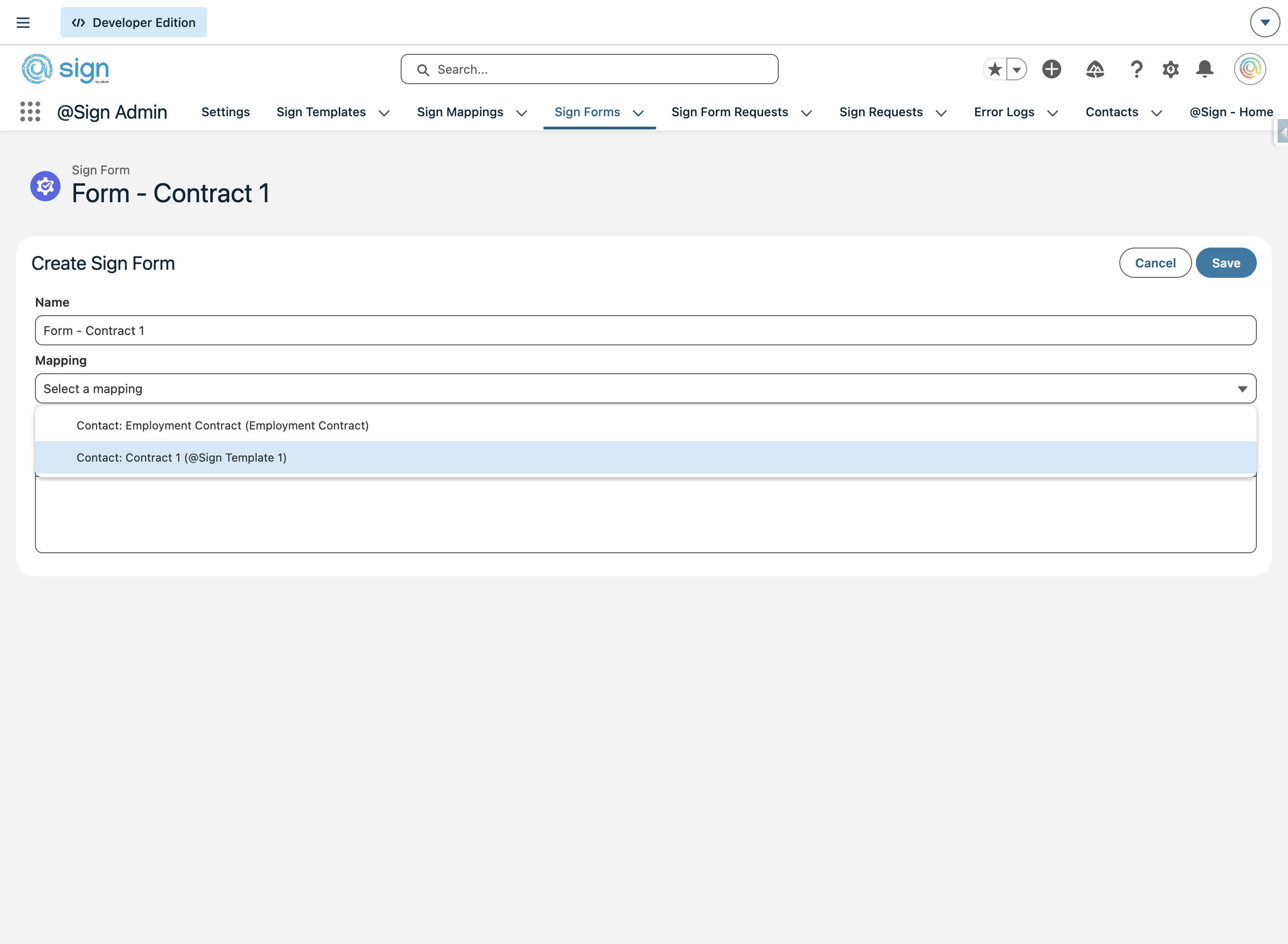Open the App Launcher grid icon
This screenshot has height=944, width=1288.
point(30,112)
